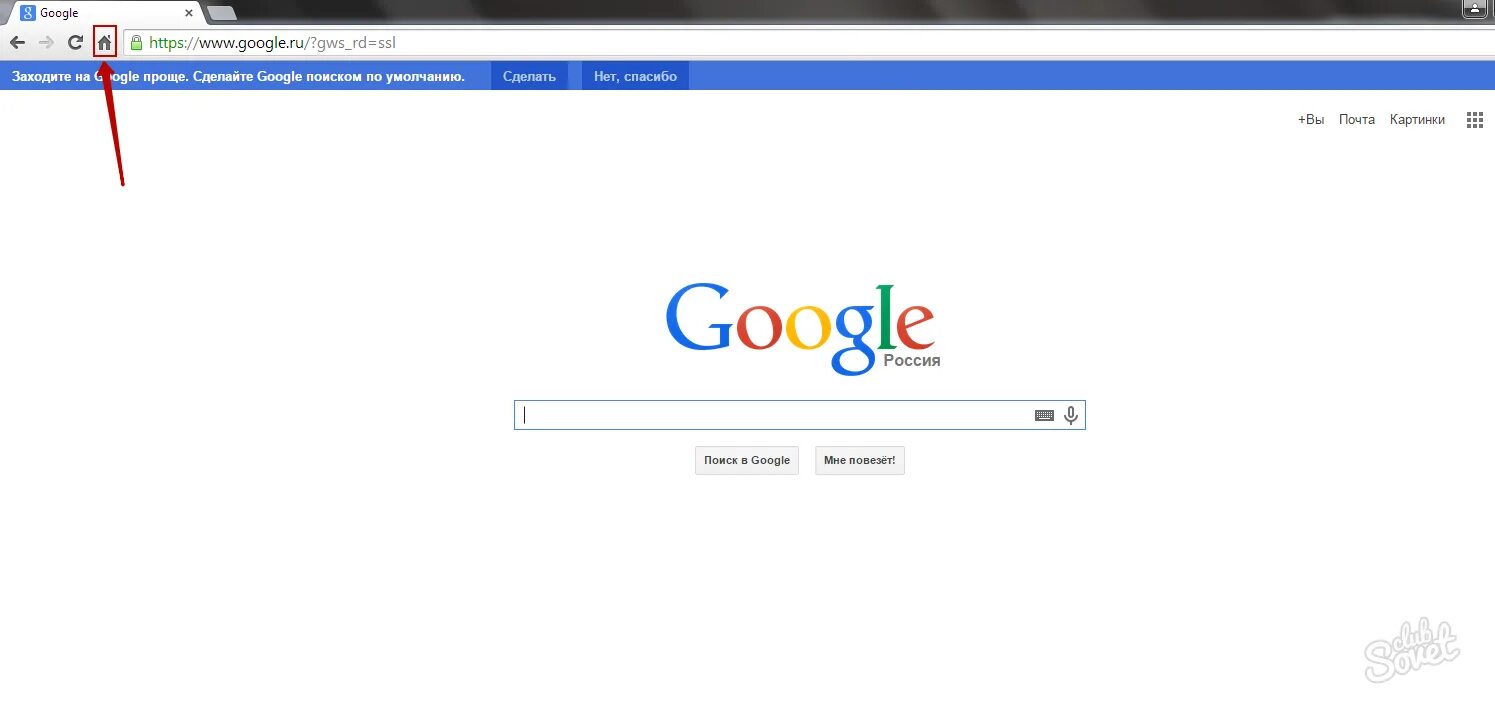Dismiss with Нет, спасибо button
The width and height of the screenshot is (1495, 719).
click(635, 76)
